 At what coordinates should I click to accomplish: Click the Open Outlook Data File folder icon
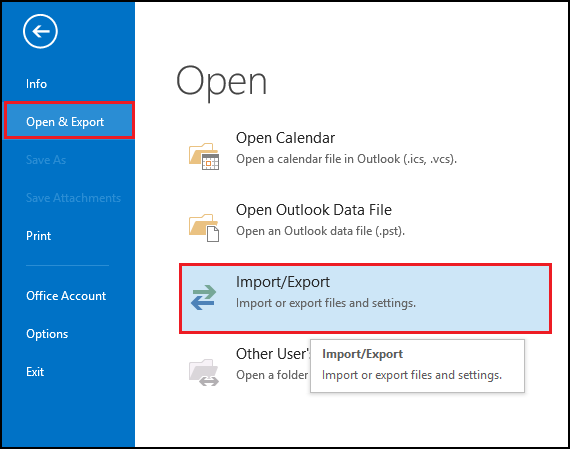pos(204,228)
